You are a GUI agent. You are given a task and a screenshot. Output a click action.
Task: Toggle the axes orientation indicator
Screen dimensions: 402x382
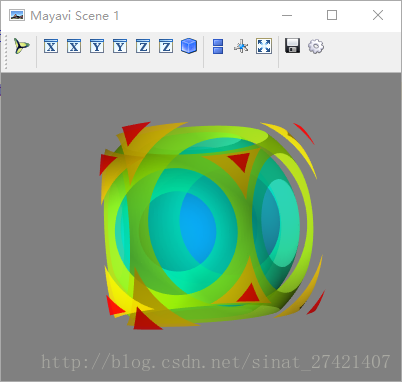pos(241,46)
